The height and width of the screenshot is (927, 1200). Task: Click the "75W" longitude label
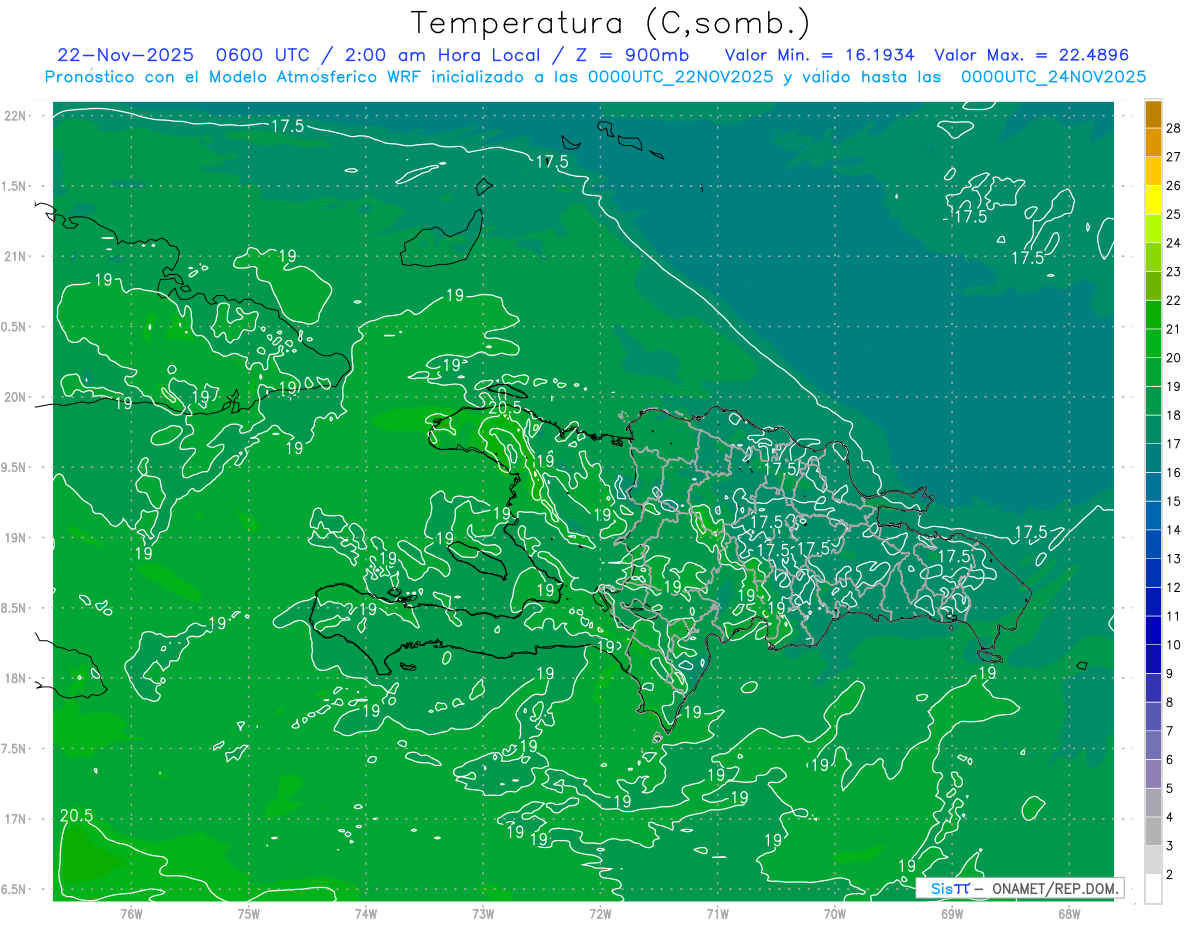pyautogui.click(x=248, y=912)
